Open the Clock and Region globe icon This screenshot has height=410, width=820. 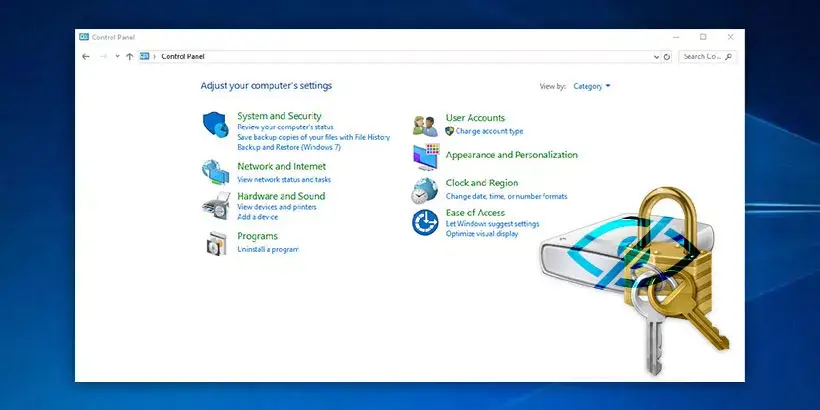click(x=424, y=190)
